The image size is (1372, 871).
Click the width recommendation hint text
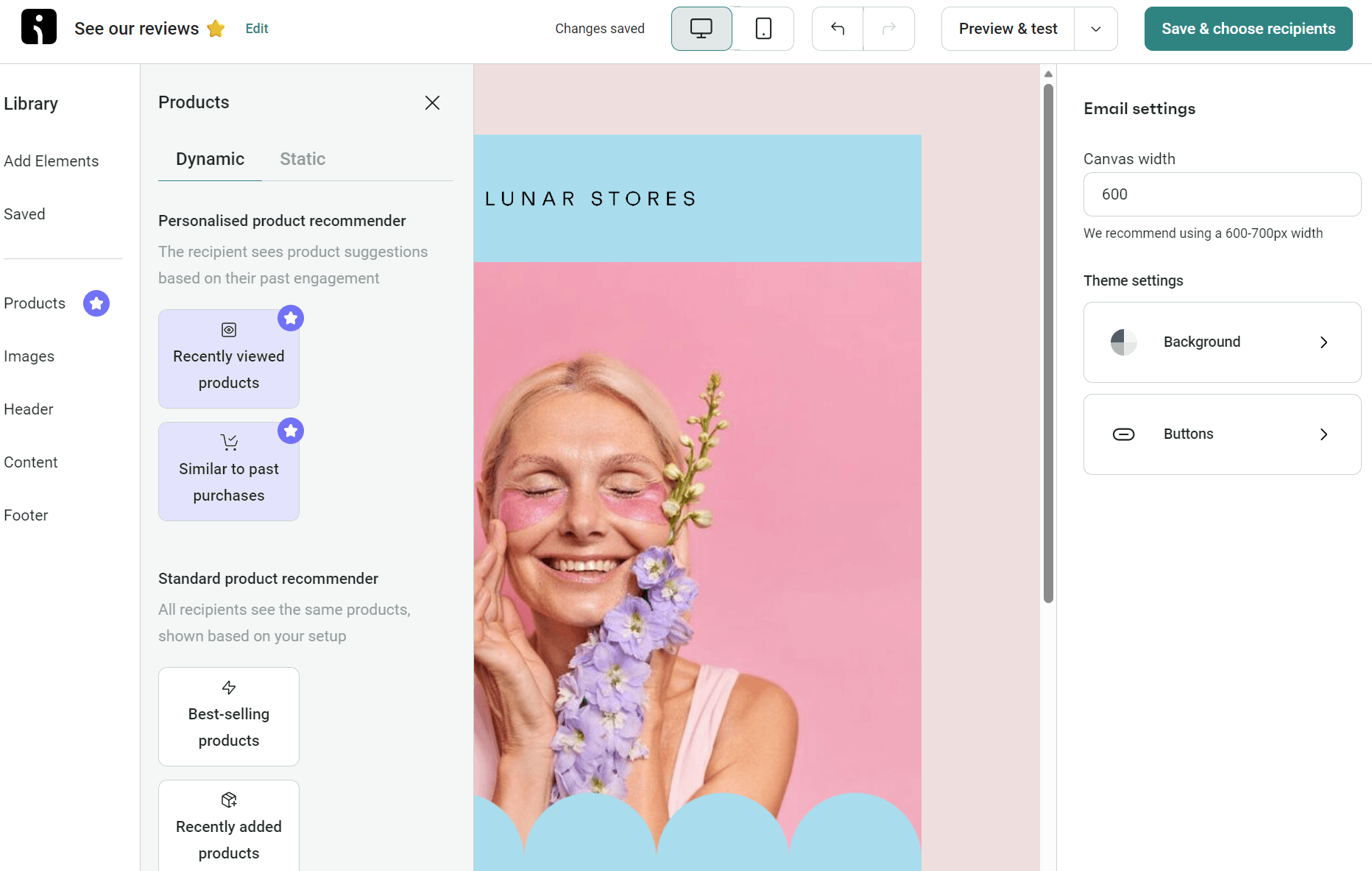[x=1203, y=233]
